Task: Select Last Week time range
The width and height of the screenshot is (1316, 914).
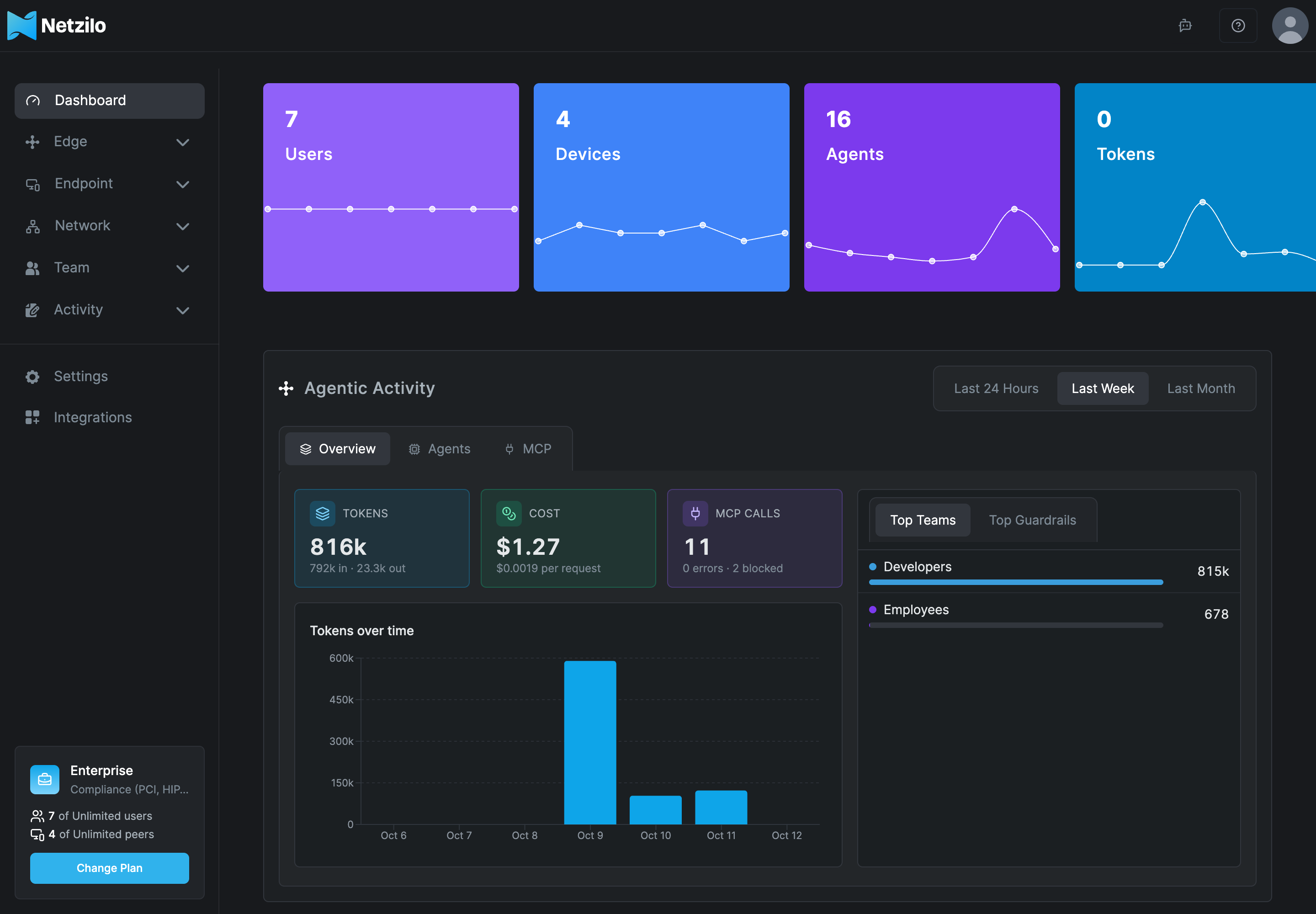Action: [1103, 388]
